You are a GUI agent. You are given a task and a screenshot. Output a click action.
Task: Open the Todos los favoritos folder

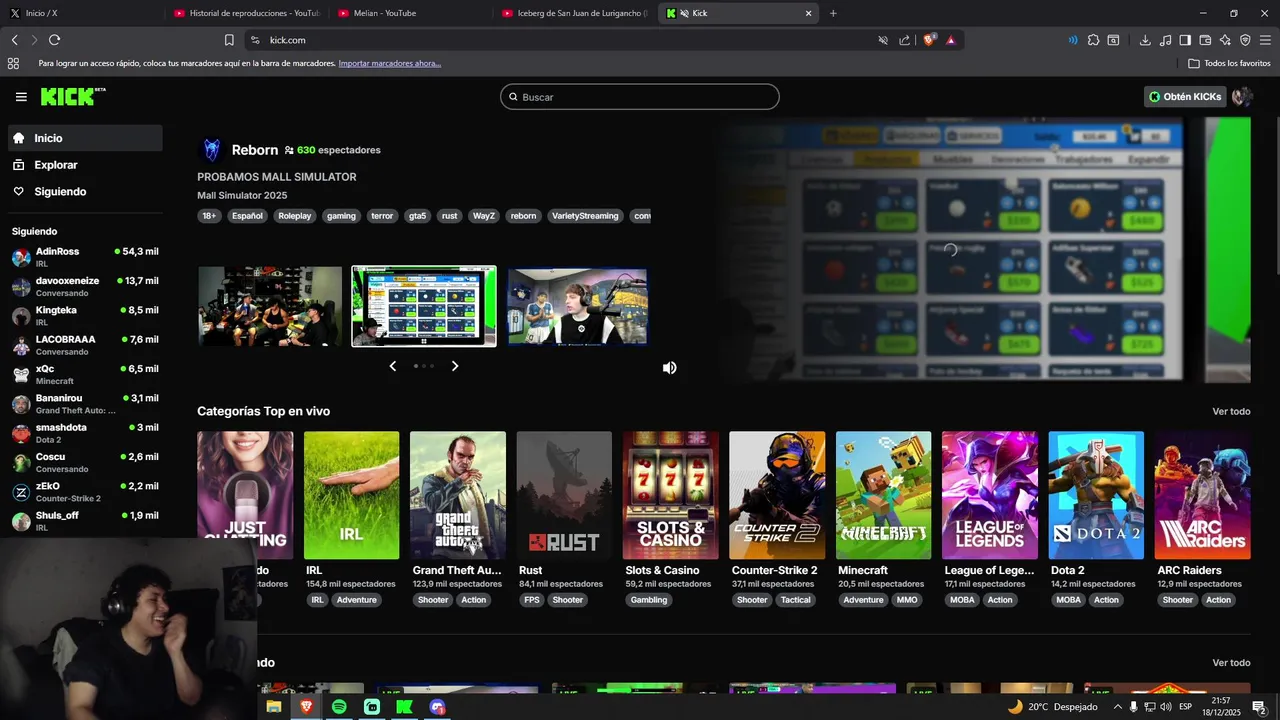click(x=1229, y=63)
